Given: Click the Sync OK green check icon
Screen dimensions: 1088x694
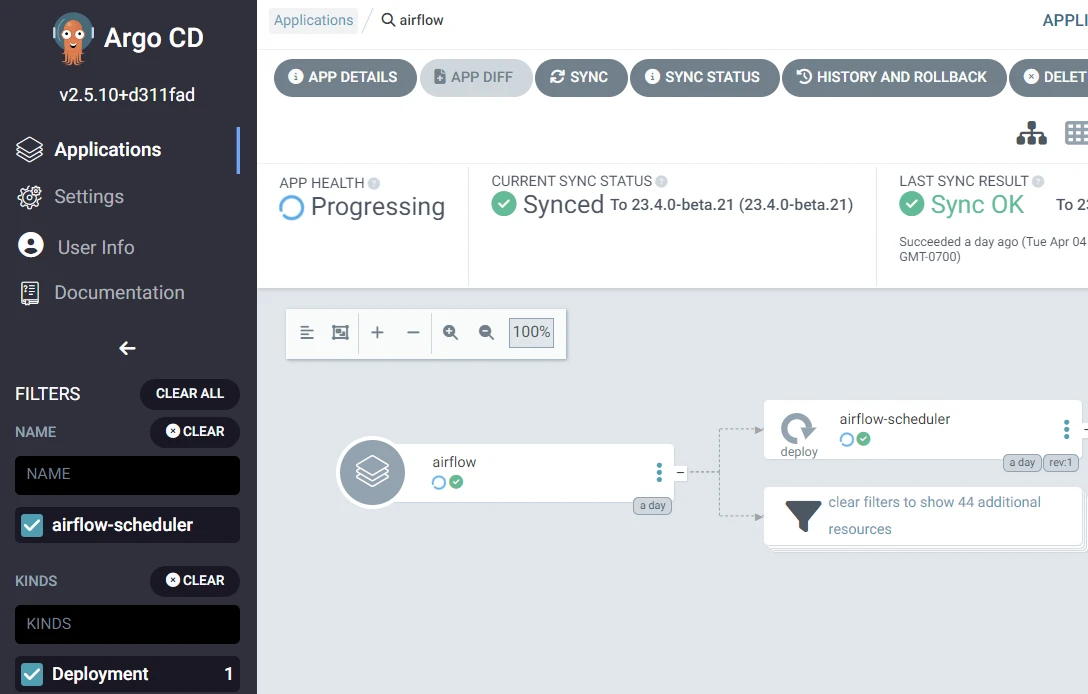Looking at the screenshot, I should click(x=911, y=205).
